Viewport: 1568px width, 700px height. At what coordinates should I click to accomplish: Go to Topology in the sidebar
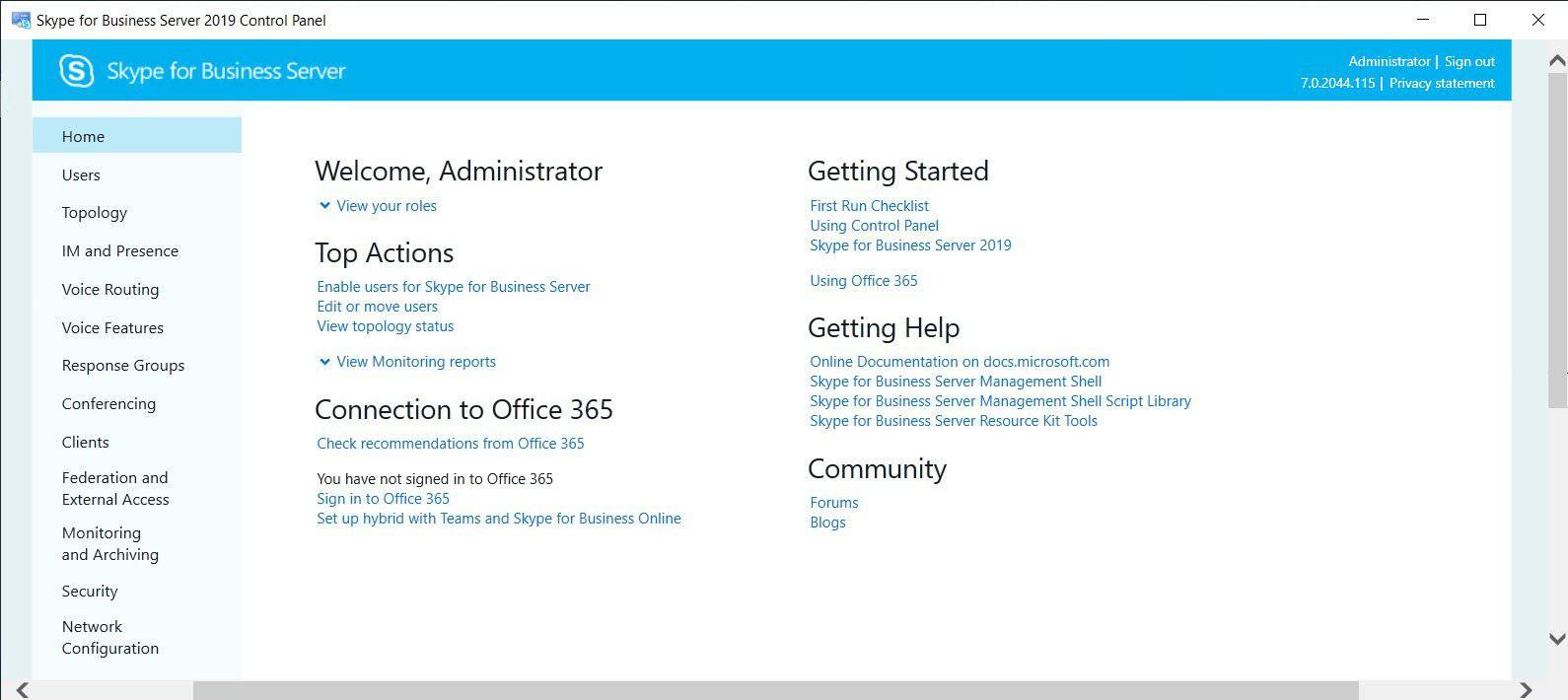point(94,213)
